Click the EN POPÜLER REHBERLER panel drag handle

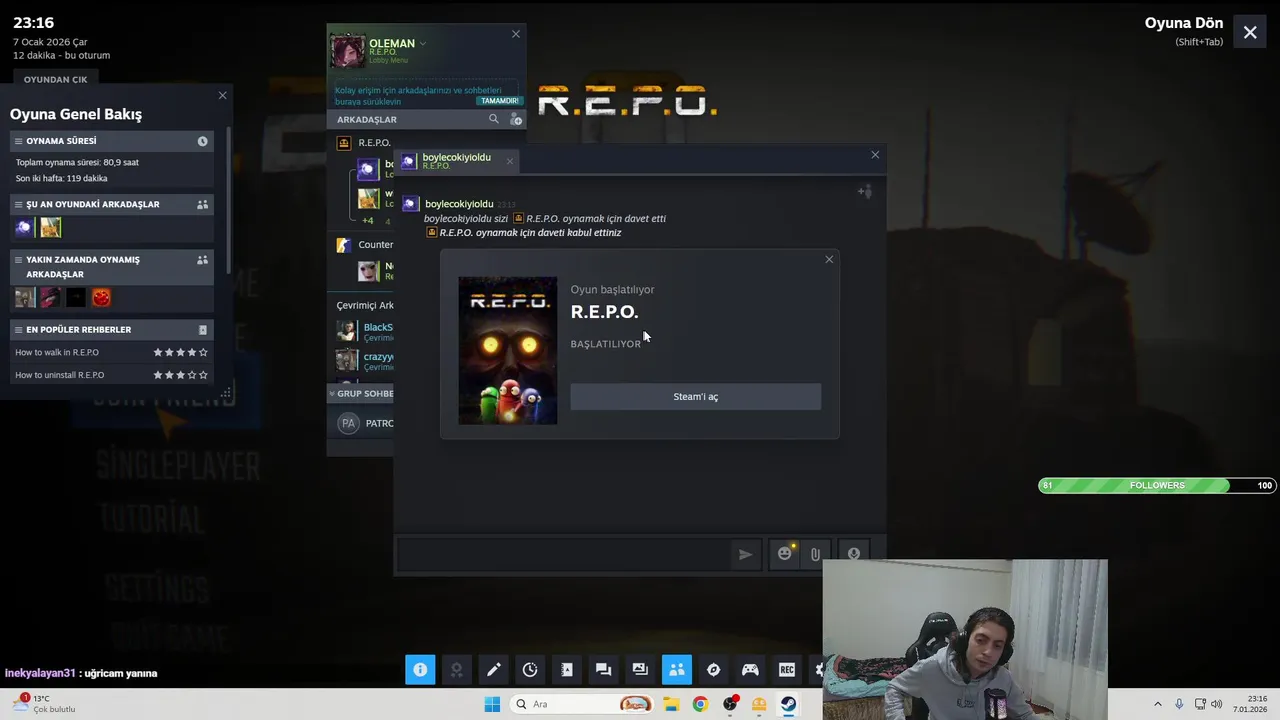[18, 329]
